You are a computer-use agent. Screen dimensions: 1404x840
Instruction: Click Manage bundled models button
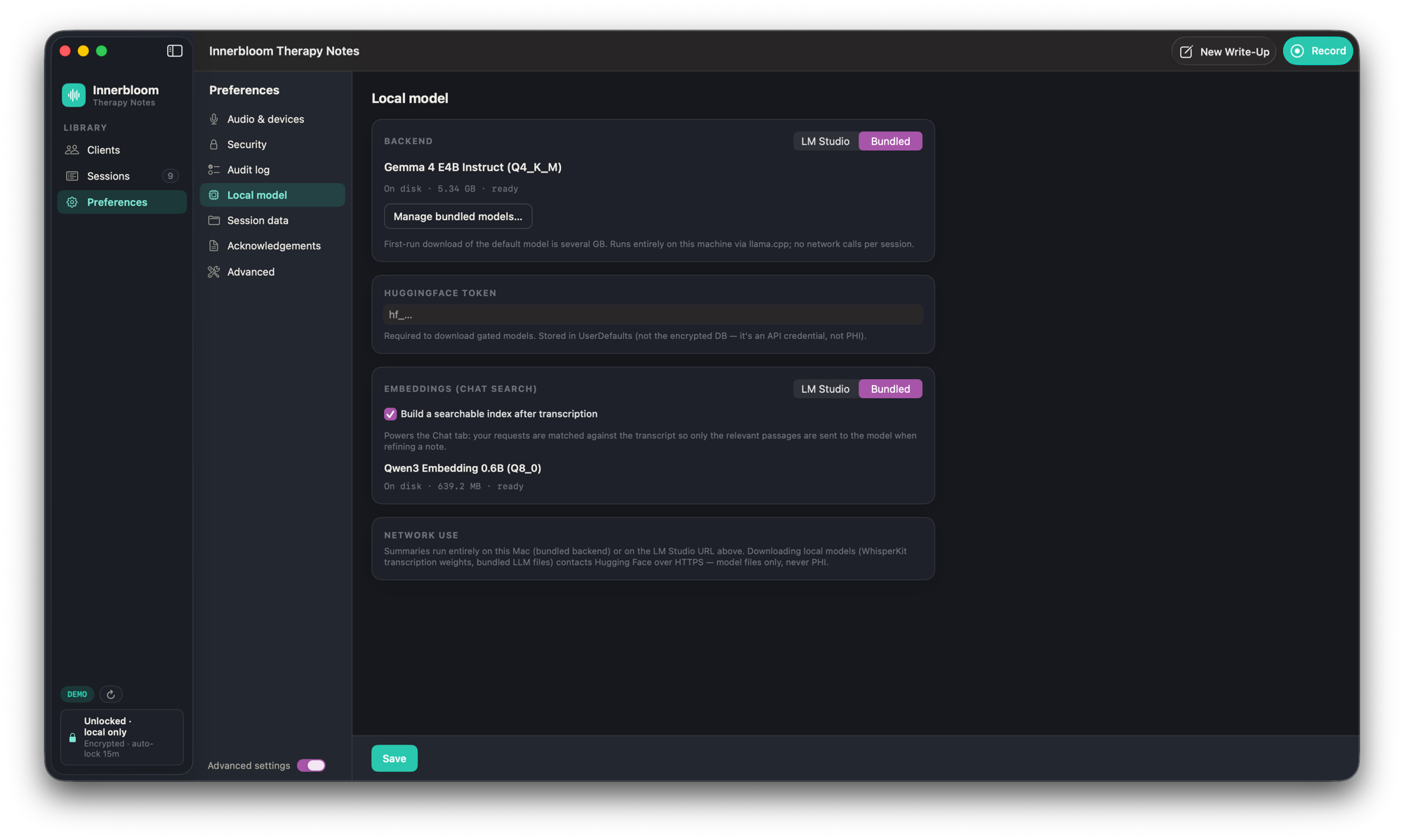pos(458,216)
